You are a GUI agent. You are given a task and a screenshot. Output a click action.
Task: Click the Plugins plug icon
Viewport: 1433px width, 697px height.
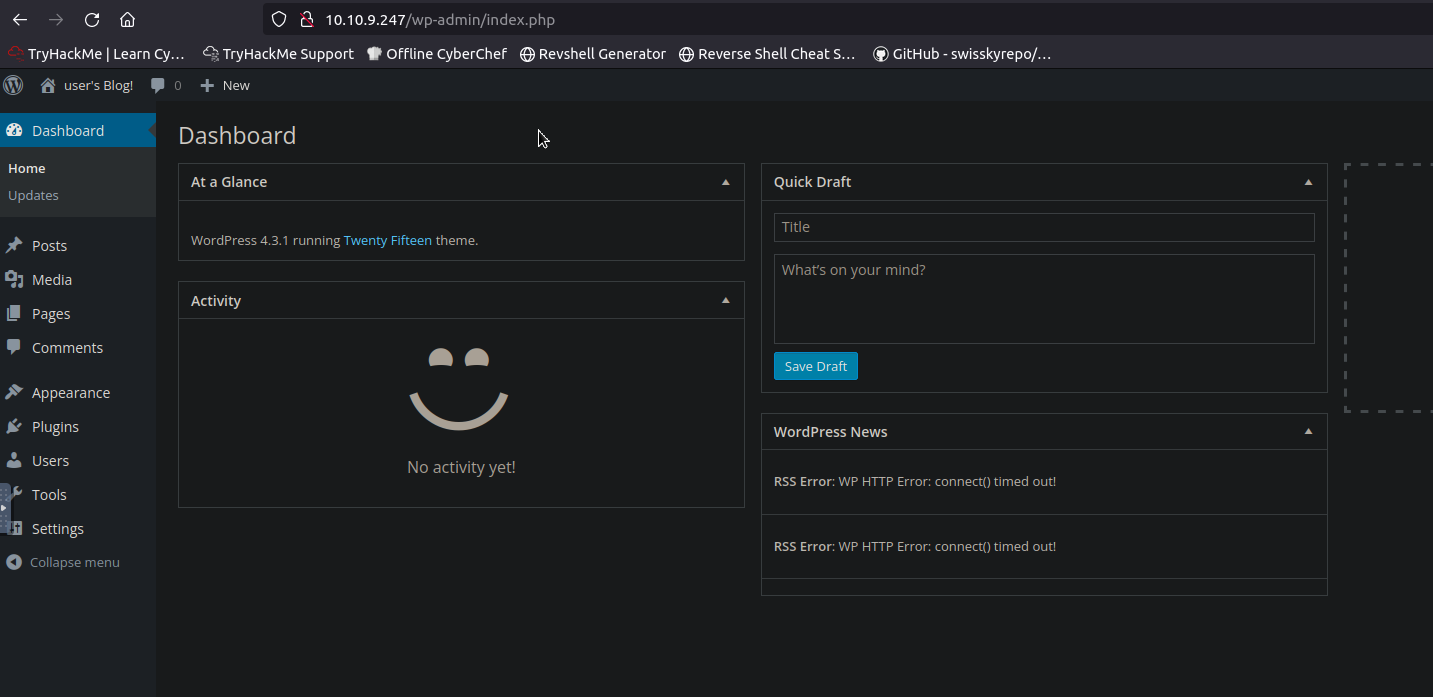[x=14, y=426]
